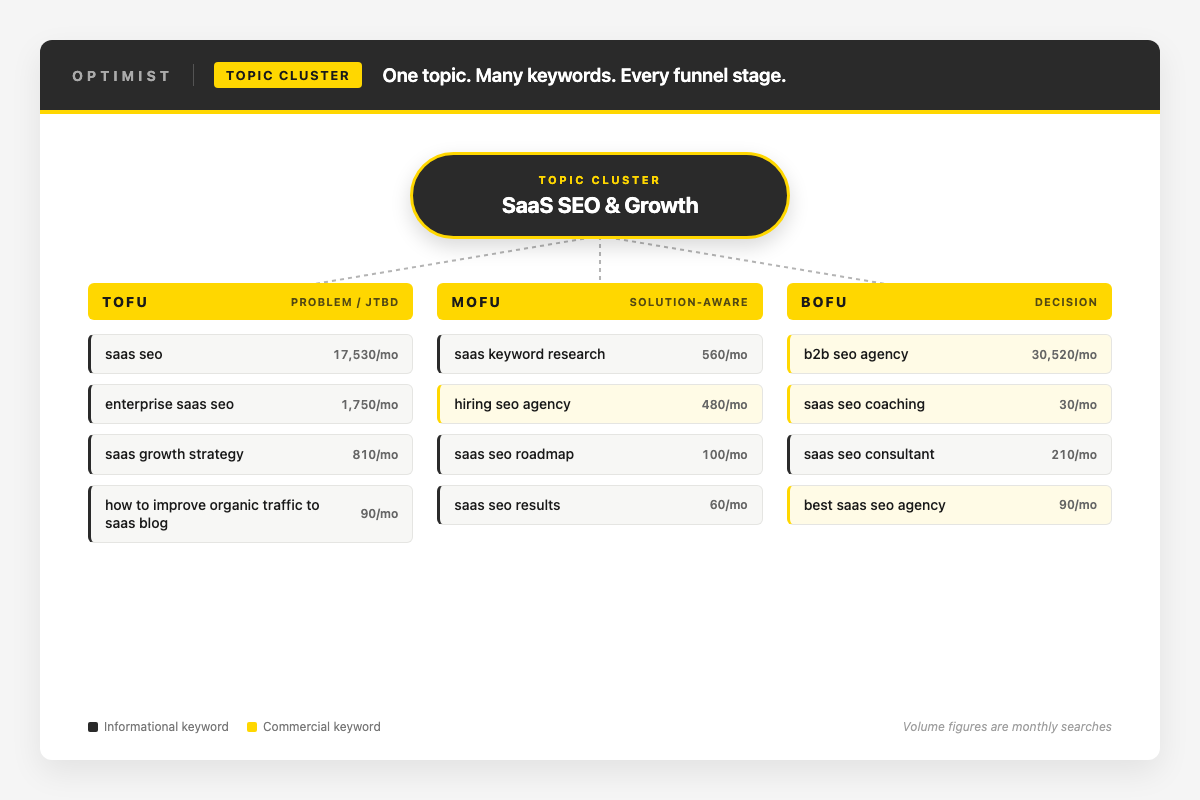
Task: Select the 'saas keyword research' keyword
Action: coord(600,354)
